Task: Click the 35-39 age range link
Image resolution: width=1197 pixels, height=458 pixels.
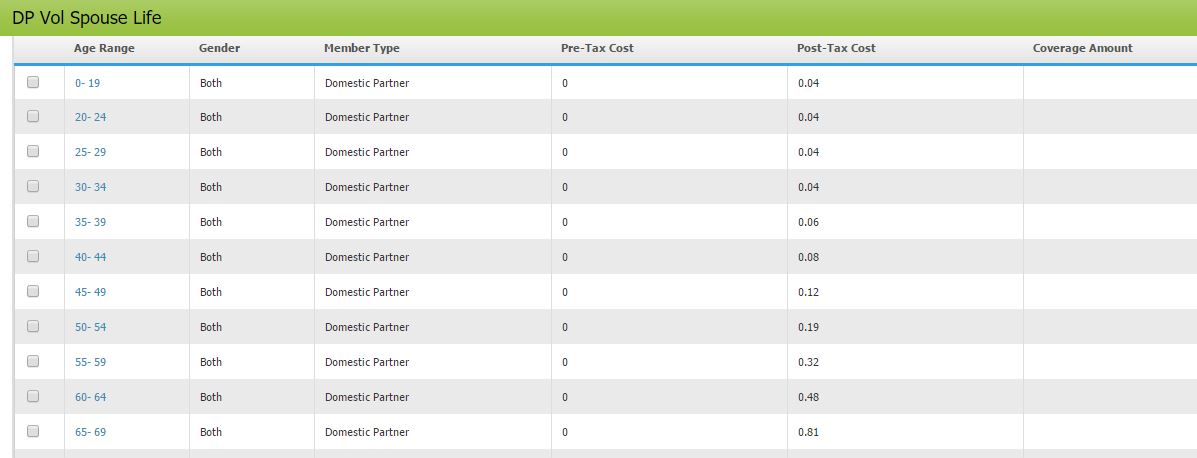Action: [90, 222]
